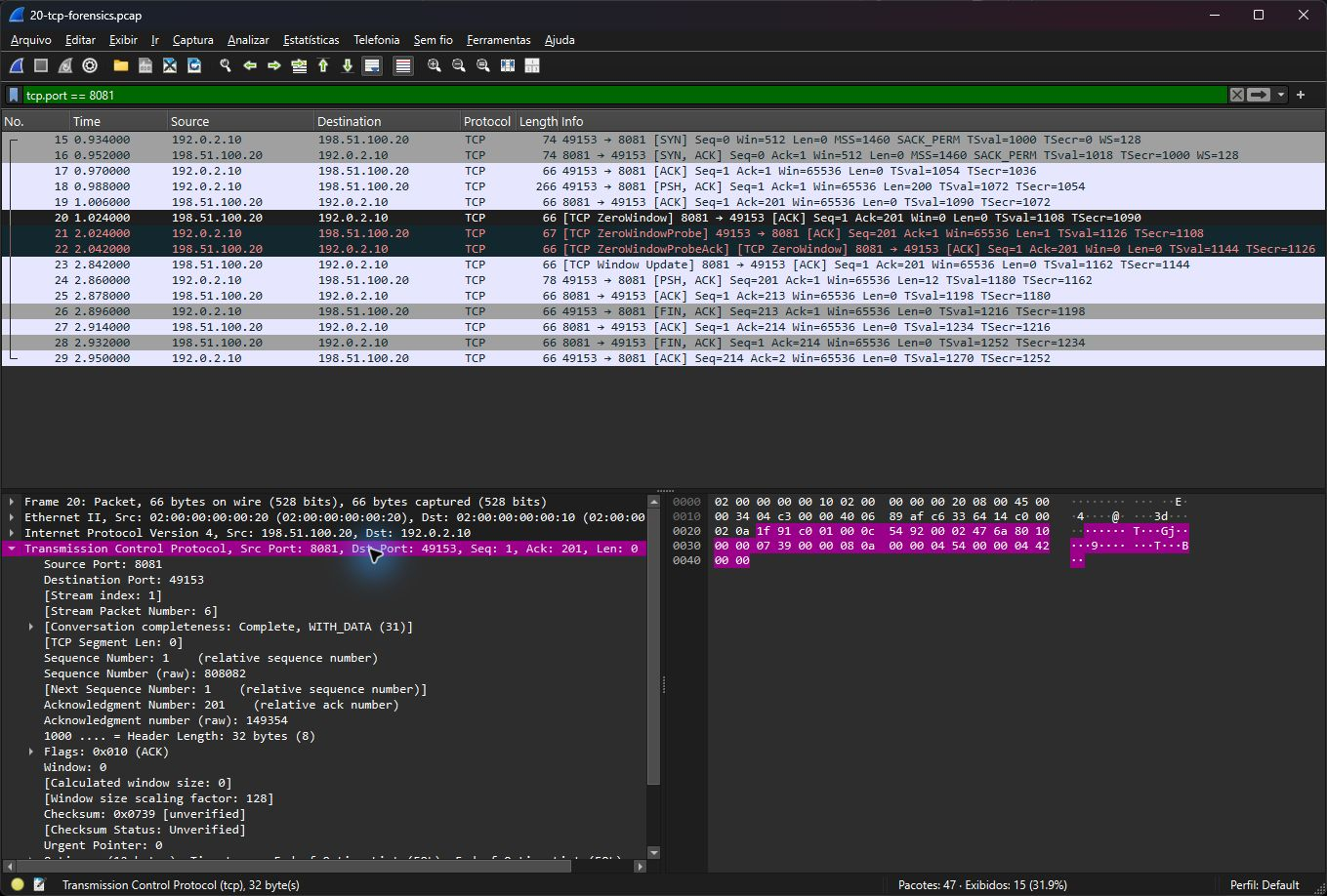This screenshot has width=1327, height=896.
Task: Zoom out the main window text
Action: click(459, 65)
